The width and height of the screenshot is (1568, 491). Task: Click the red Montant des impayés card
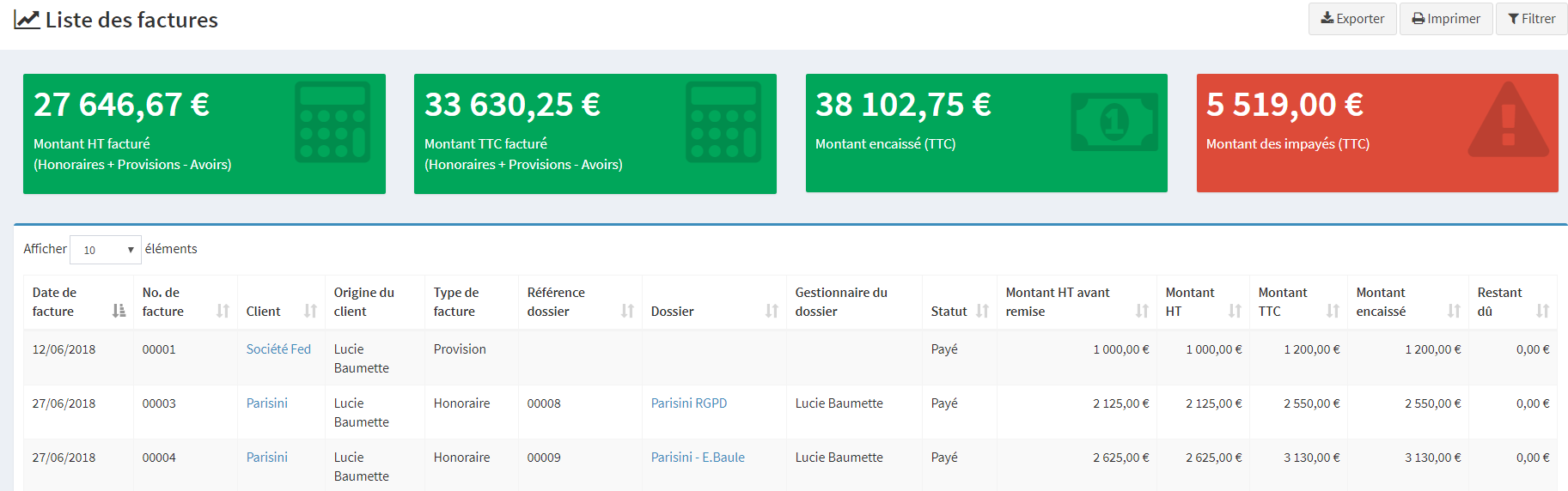(1377, 133)
